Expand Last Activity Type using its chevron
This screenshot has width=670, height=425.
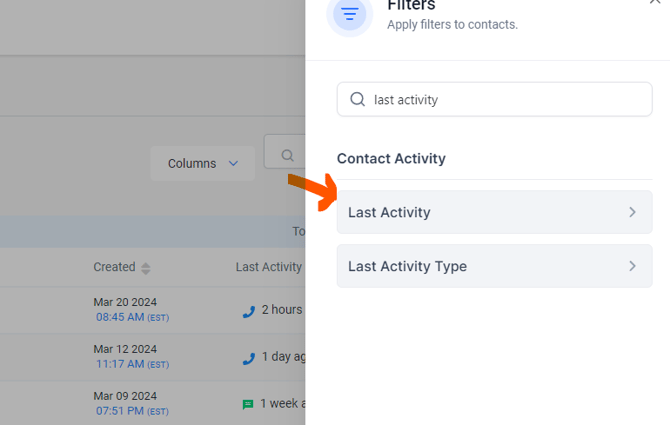tap(632, 266)
